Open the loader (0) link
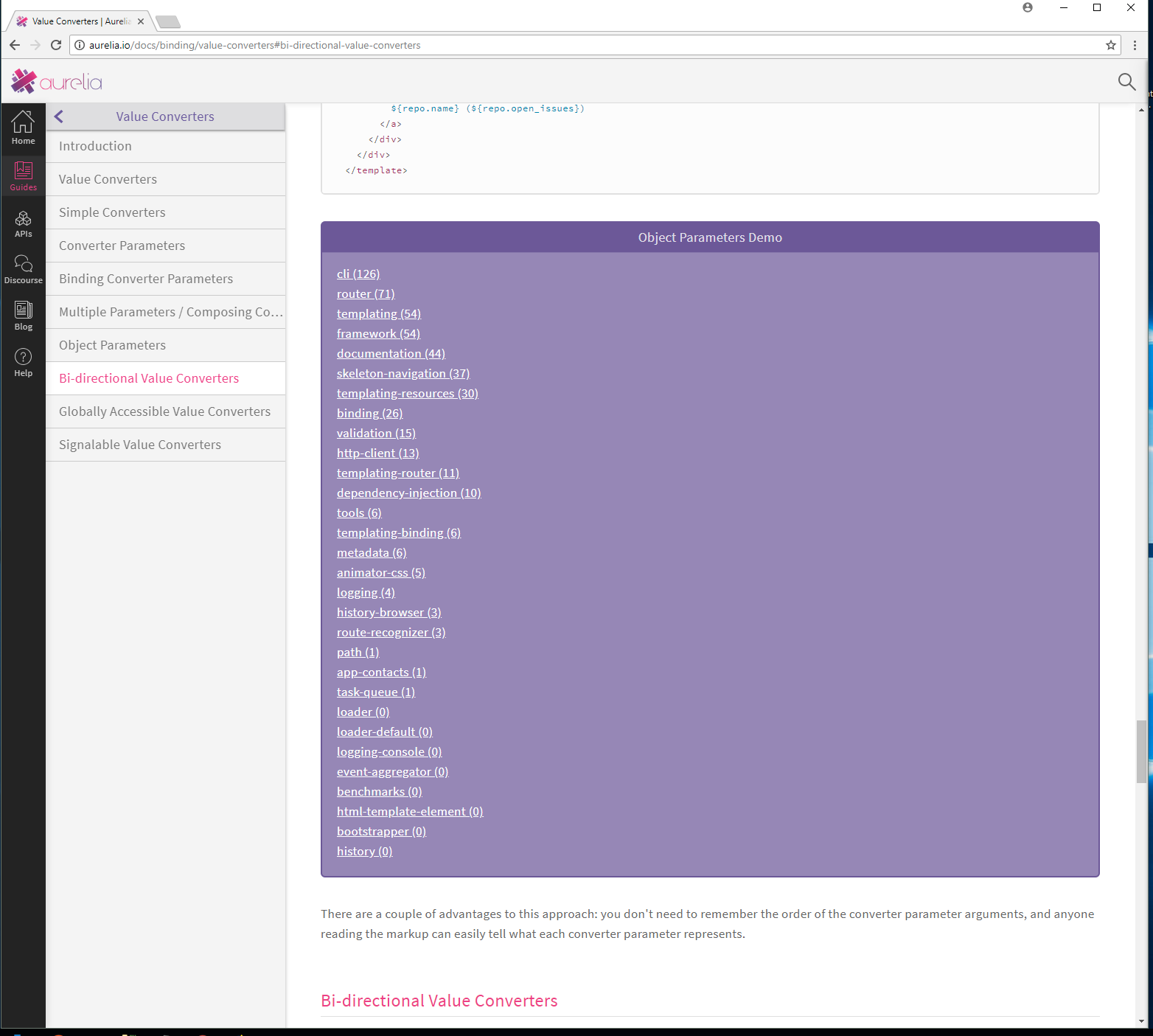Screen dimensions: 1153x1036 click(363, 712)
